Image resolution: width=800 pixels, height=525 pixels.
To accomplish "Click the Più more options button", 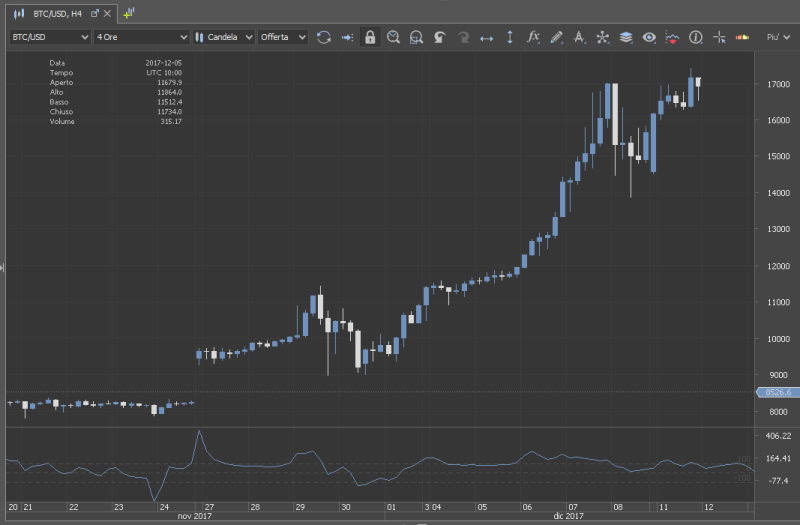I will [x=775, y=37].
